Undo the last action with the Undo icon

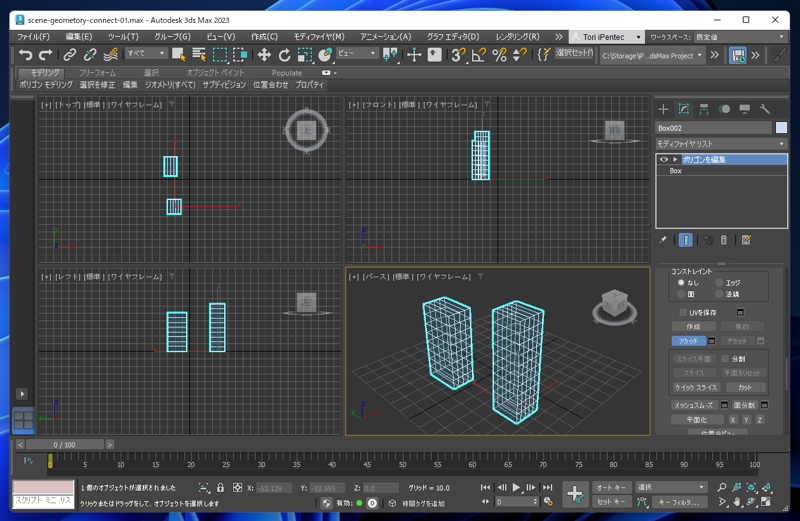(25, 54)
